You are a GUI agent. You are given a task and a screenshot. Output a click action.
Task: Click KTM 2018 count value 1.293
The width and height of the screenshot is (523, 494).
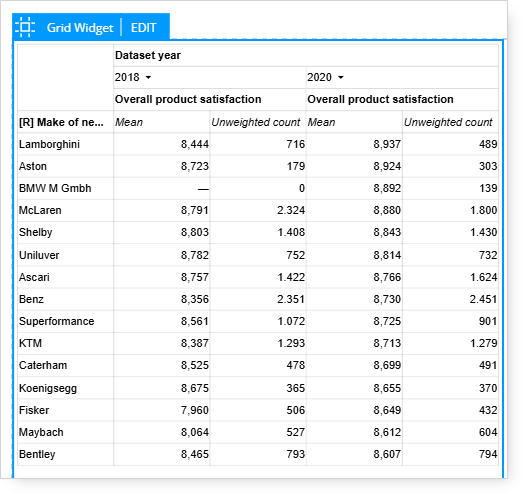pos(292,343)
